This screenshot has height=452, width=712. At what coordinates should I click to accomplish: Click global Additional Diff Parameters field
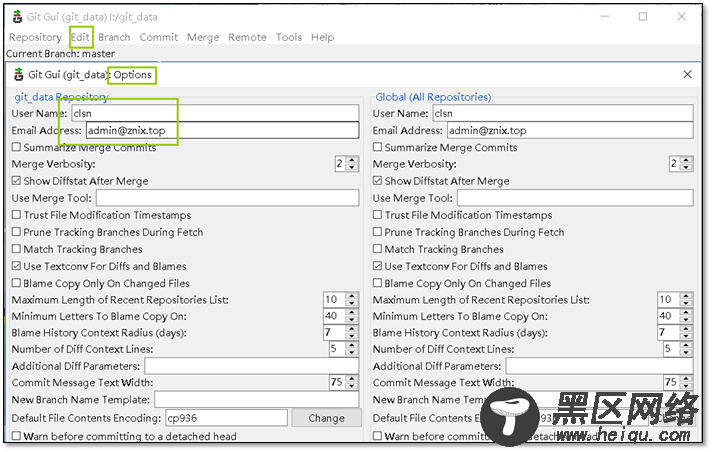click(x=599, y=366)
